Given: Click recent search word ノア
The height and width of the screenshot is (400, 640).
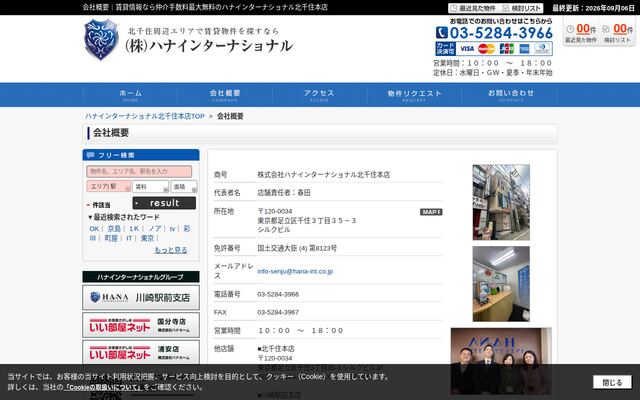Looking at the screenshot, I should pos(155,229).
